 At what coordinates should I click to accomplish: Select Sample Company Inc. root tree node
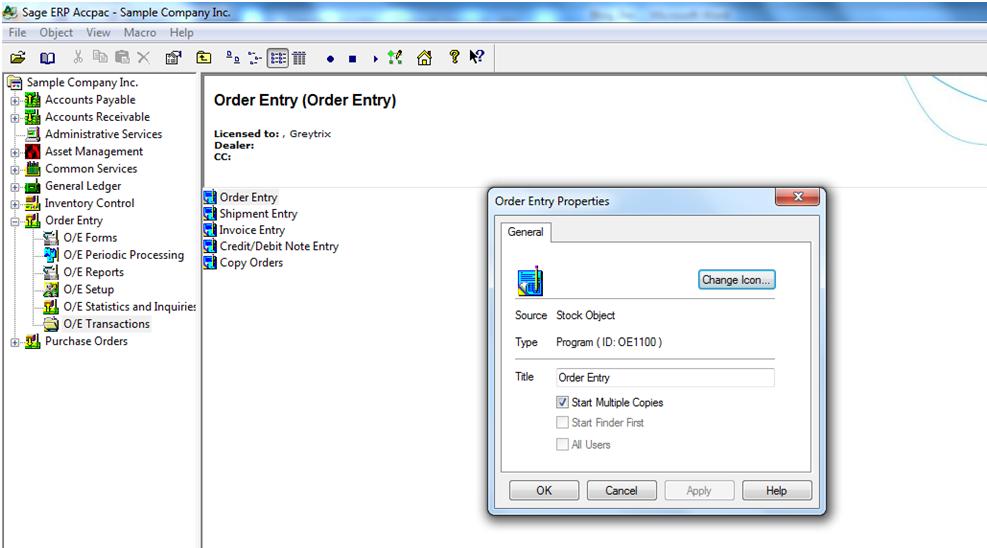82,82
